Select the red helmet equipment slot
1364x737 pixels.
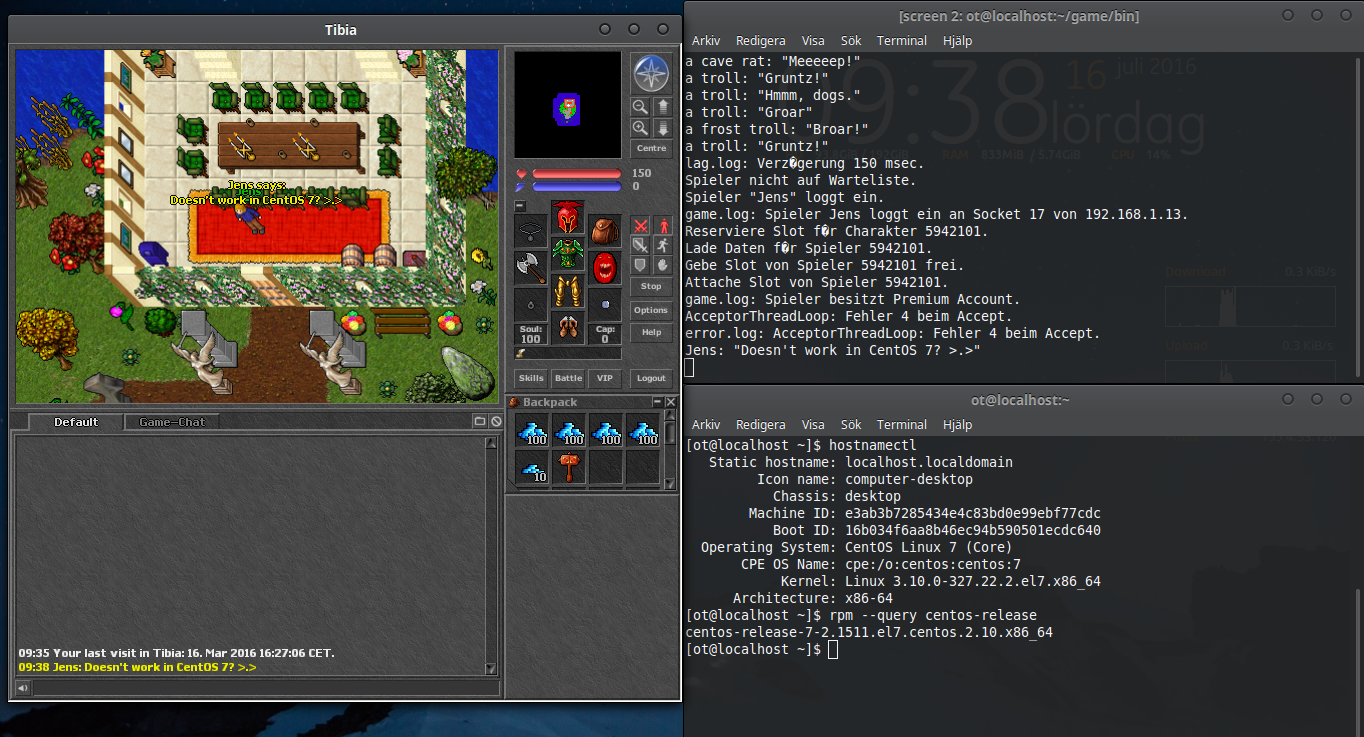click(x=568, y=217)
